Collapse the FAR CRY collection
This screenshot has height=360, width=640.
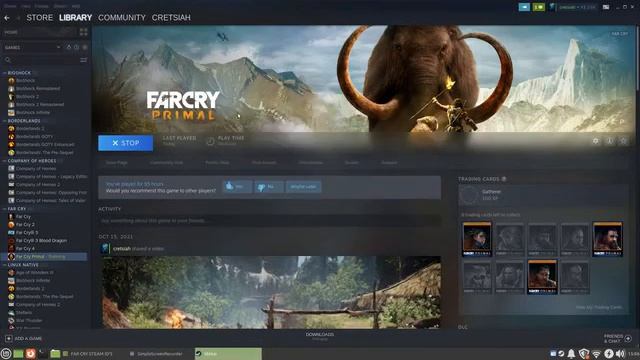[x=4, y=209]
